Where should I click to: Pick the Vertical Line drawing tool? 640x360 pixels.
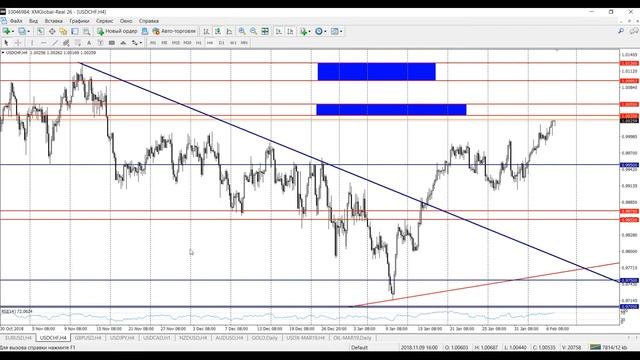32,43
